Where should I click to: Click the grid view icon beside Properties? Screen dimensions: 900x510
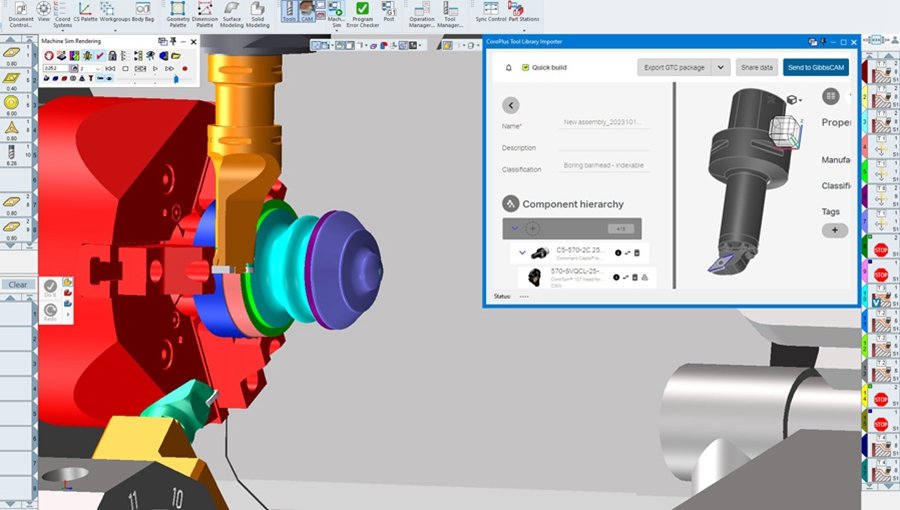click(831, 96)
